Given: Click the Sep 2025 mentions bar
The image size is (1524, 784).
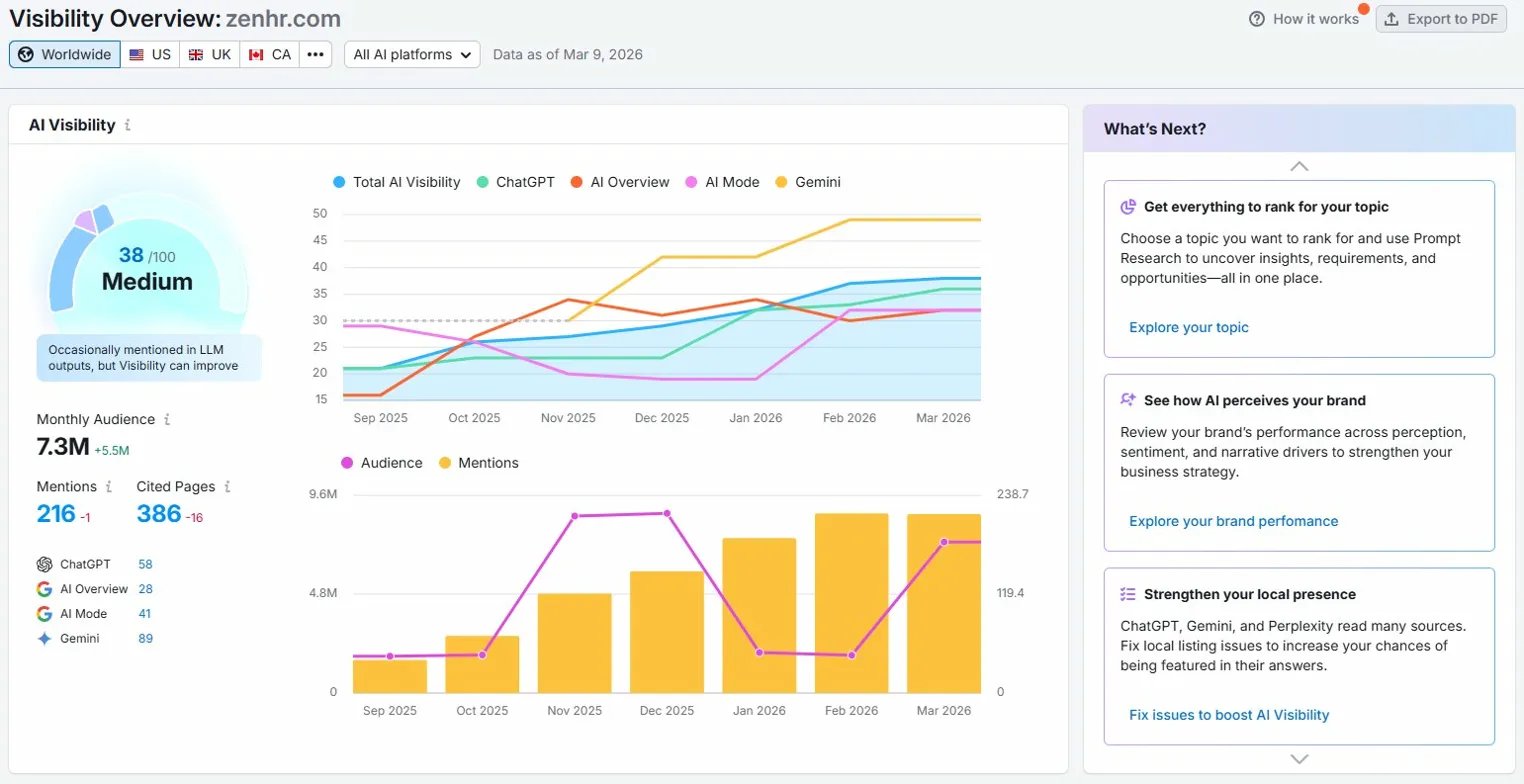Looking at the screenshot, I should pos(390,676).
